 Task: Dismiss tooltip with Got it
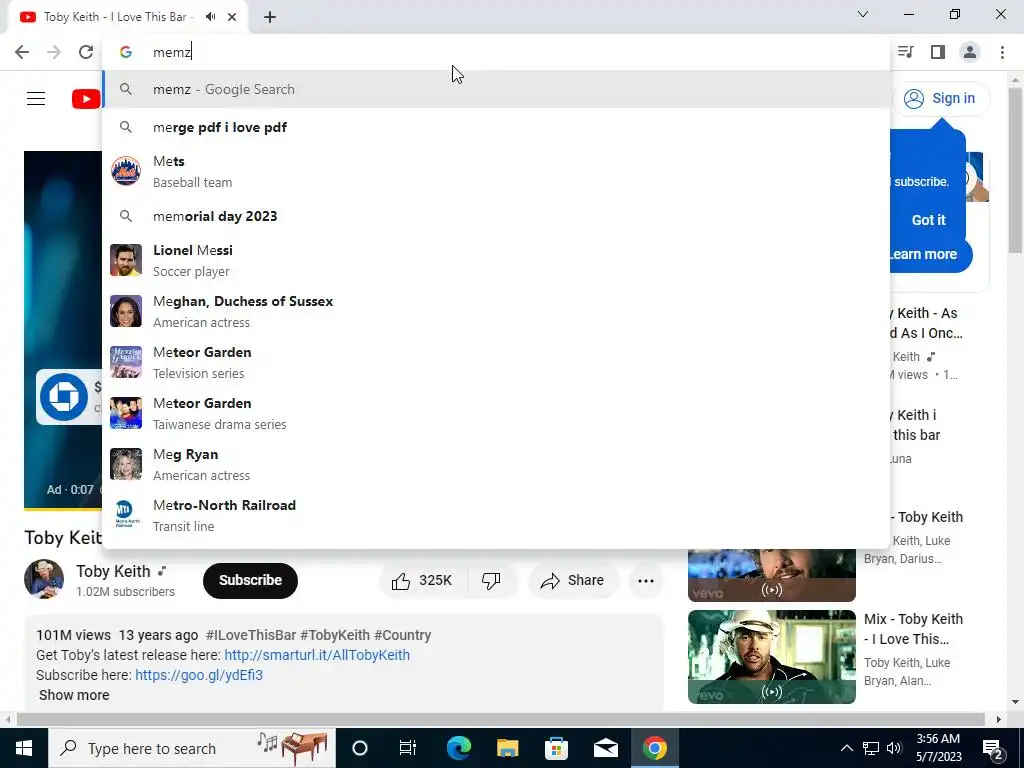(x=928, y=220)
